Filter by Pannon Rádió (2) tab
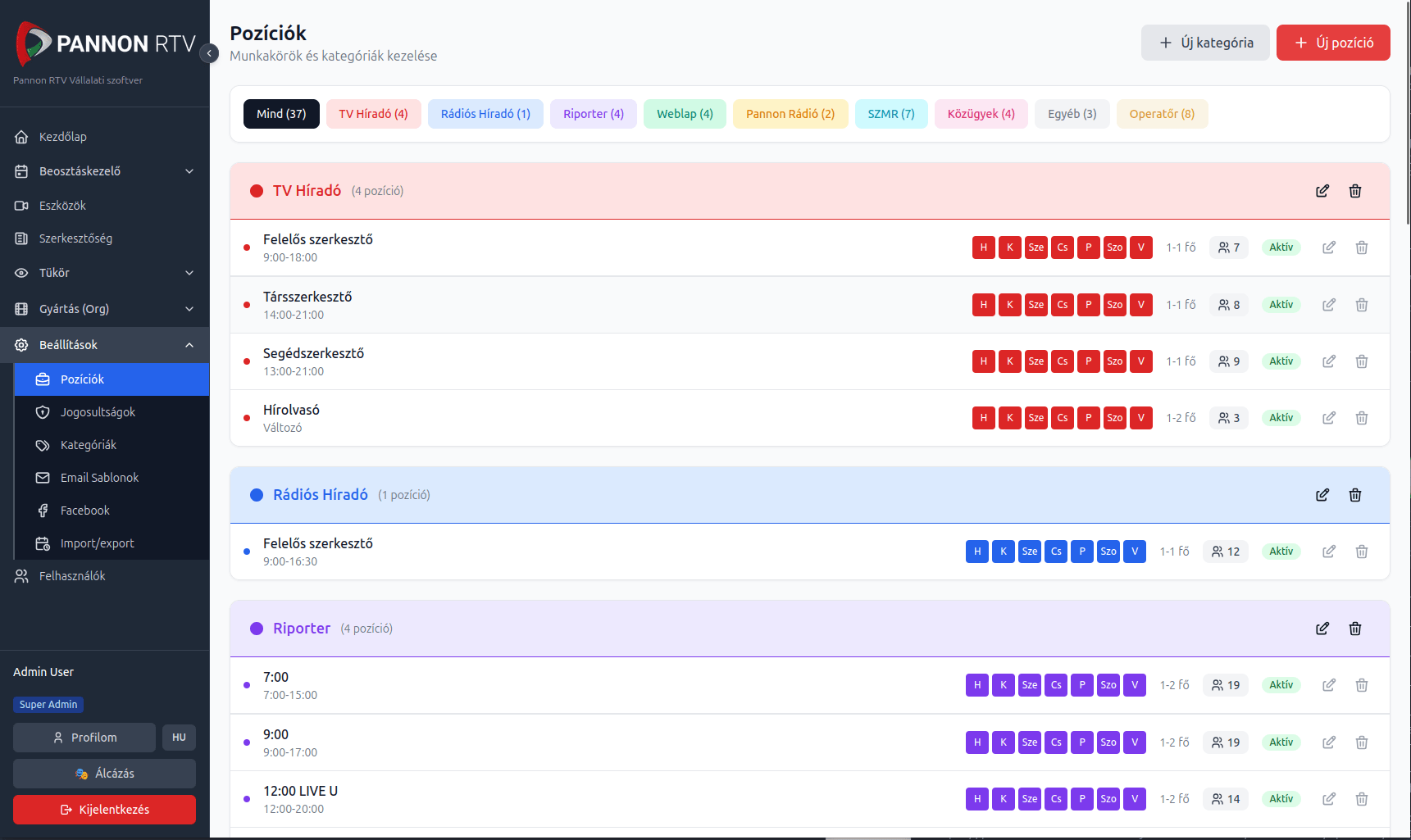The width and height of the screenshot is (1411, 840). pos(790,114)
